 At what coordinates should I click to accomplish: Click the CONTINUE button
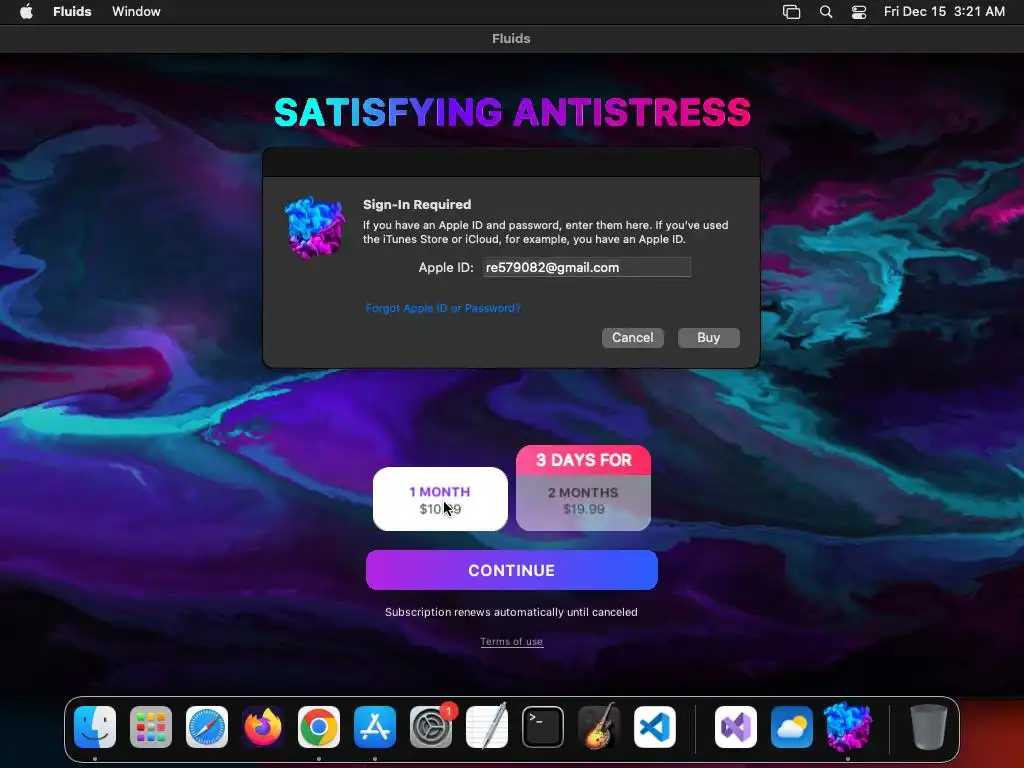(x=511, y=570)
